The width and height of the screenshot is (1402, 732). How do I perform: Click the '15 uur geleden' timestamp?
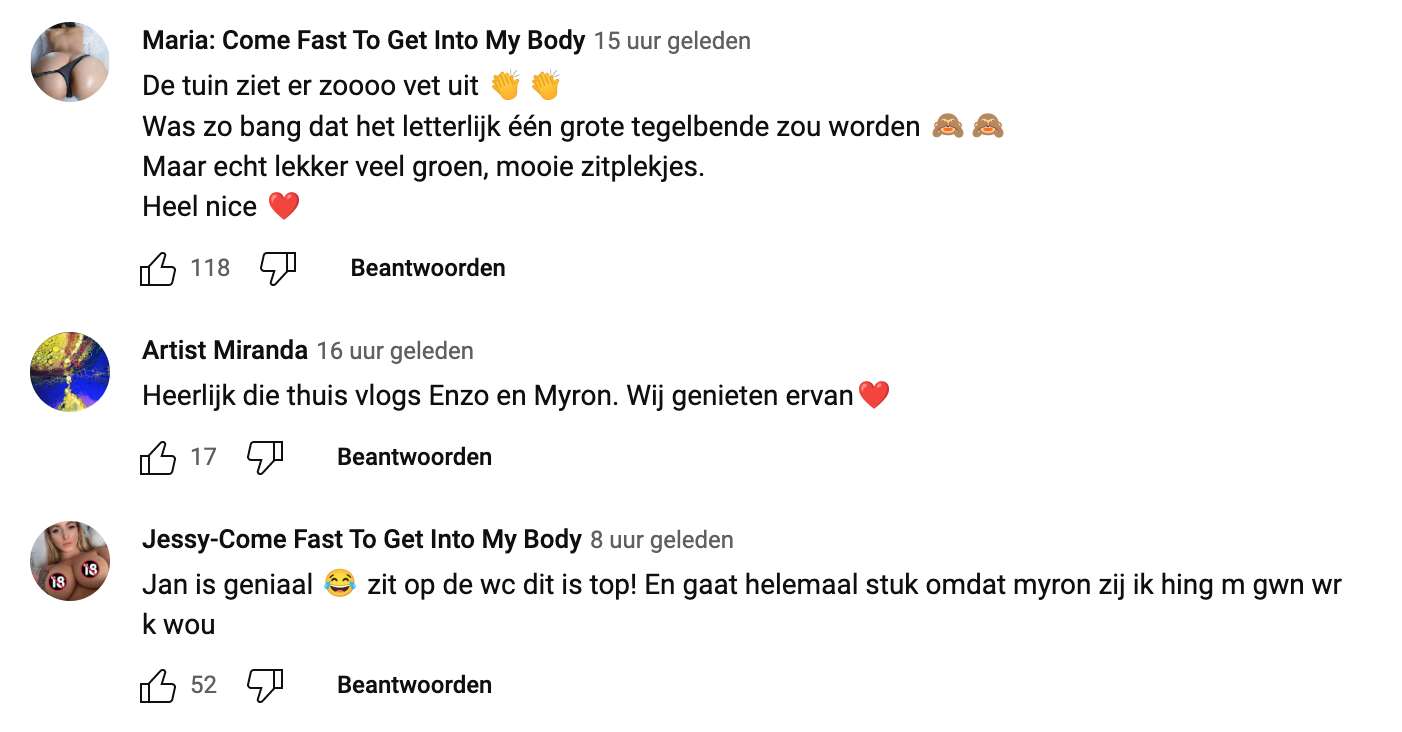click(x=672, y=41)
